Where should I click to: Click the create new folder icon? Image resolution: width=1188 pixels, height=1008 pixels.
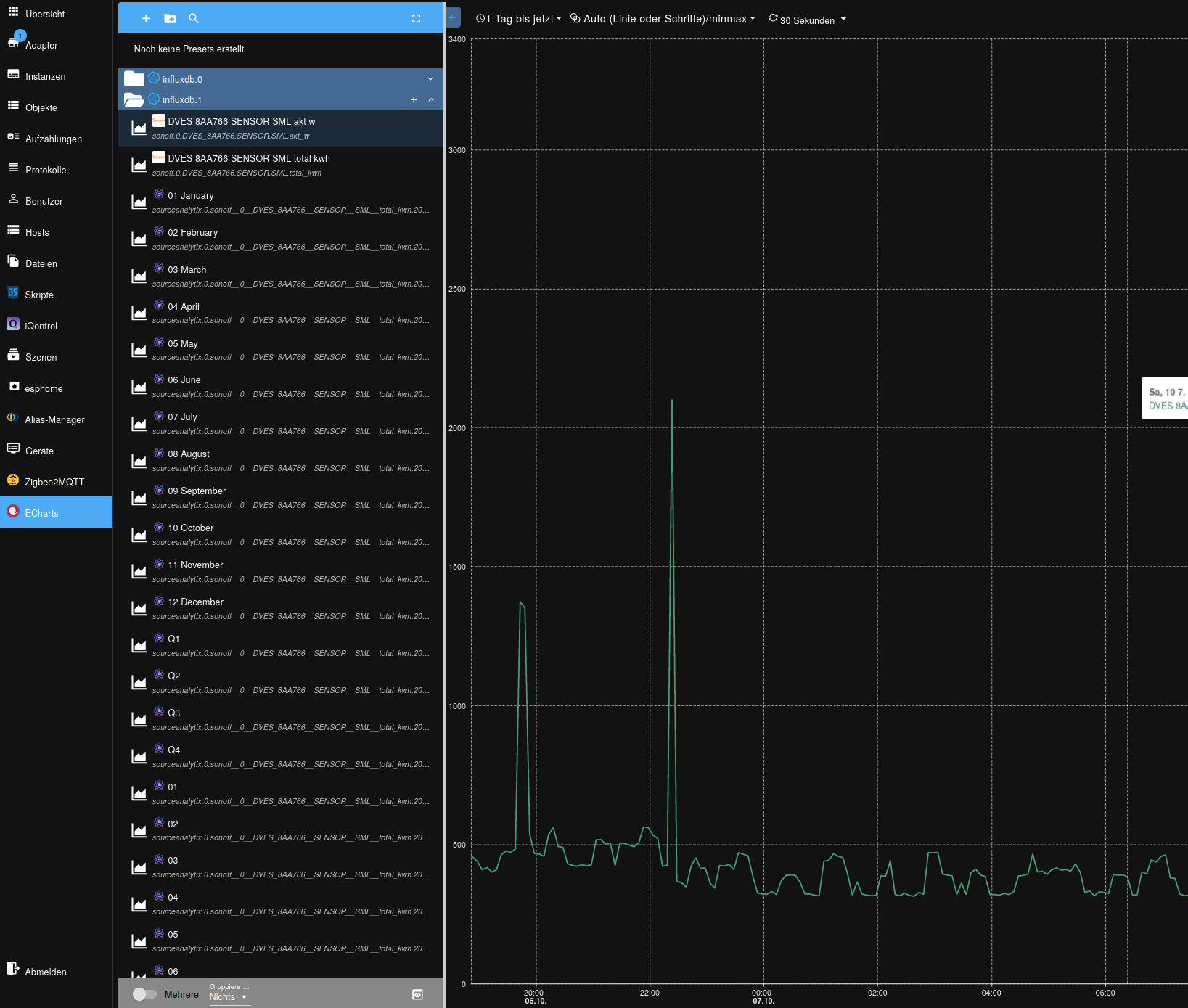(x=170, y=19)
